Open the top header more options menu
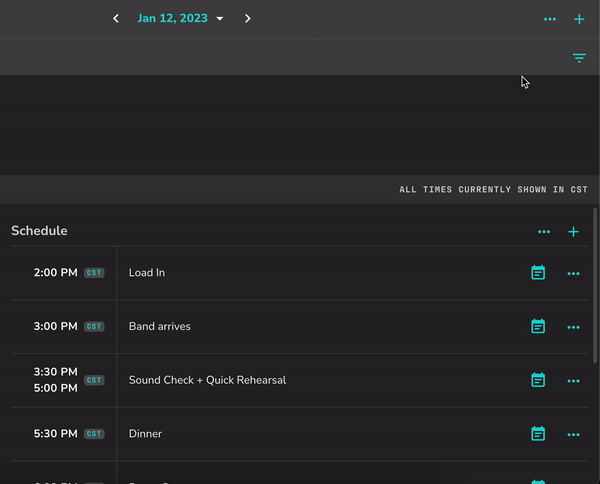 (550, 19)
